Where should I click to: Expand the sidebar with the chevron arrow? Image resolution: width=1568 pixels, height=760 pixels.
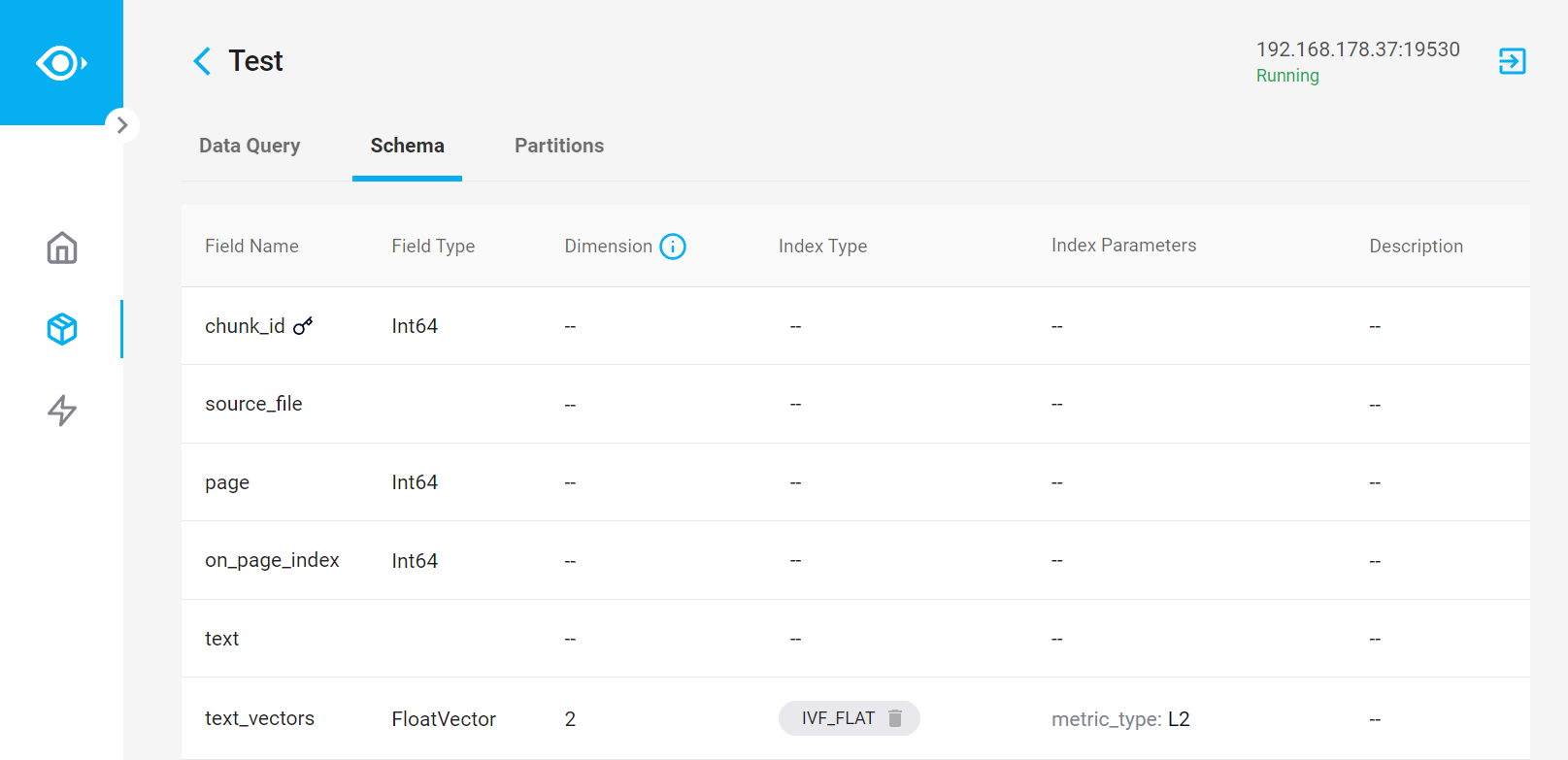click(x=122, y=125)
